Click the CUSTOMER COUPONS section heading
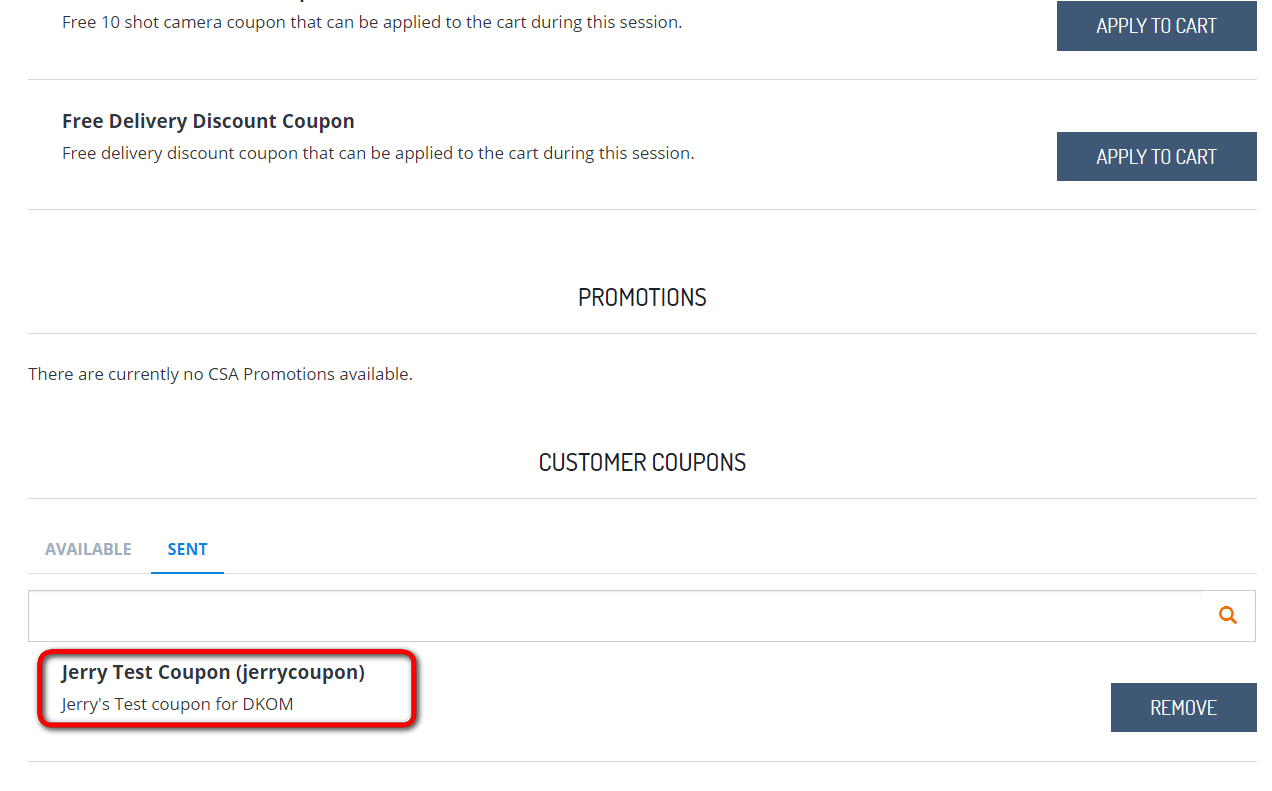1272x791 pixels. [642, 462]
